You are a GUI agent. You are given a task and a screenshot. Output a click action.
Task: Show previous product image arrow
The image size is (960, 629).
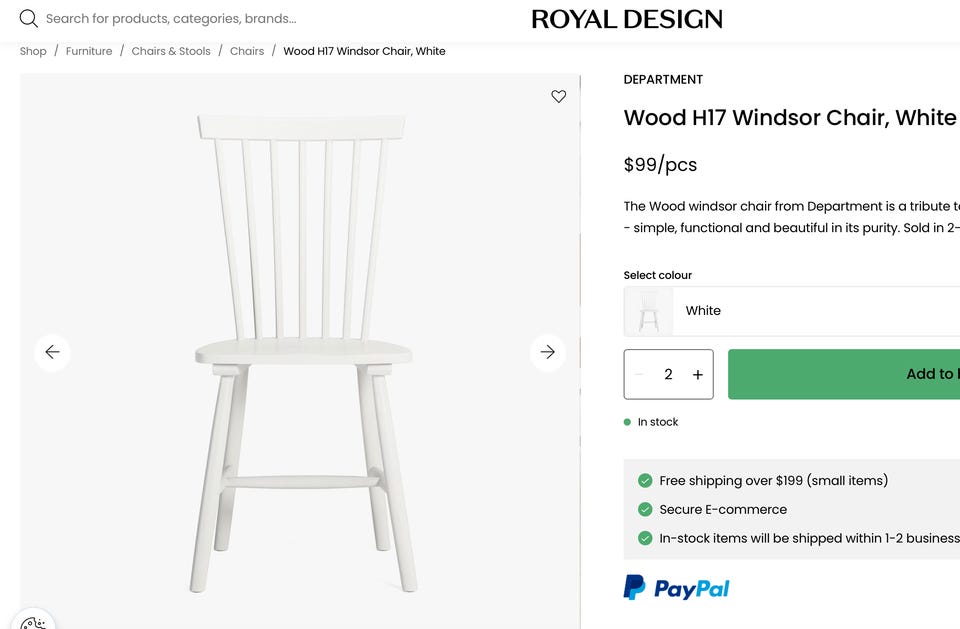pos(52,352)
